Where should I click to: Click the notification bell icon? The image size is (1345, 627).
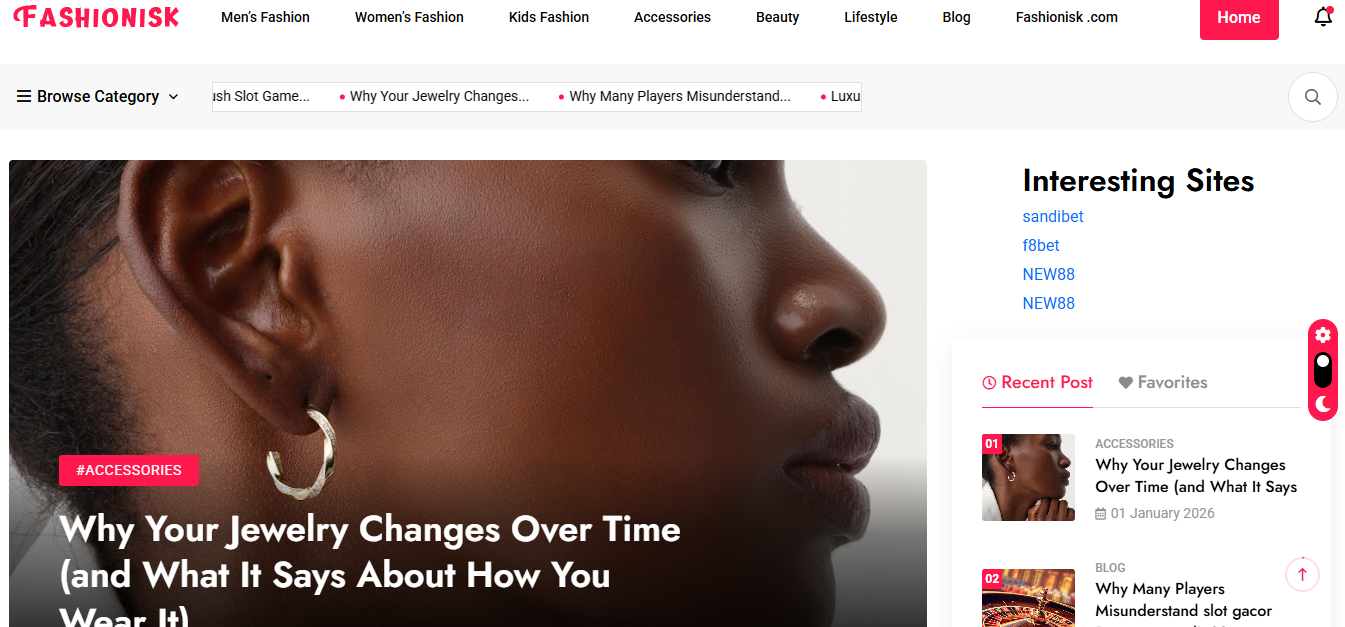point(1323,17)
